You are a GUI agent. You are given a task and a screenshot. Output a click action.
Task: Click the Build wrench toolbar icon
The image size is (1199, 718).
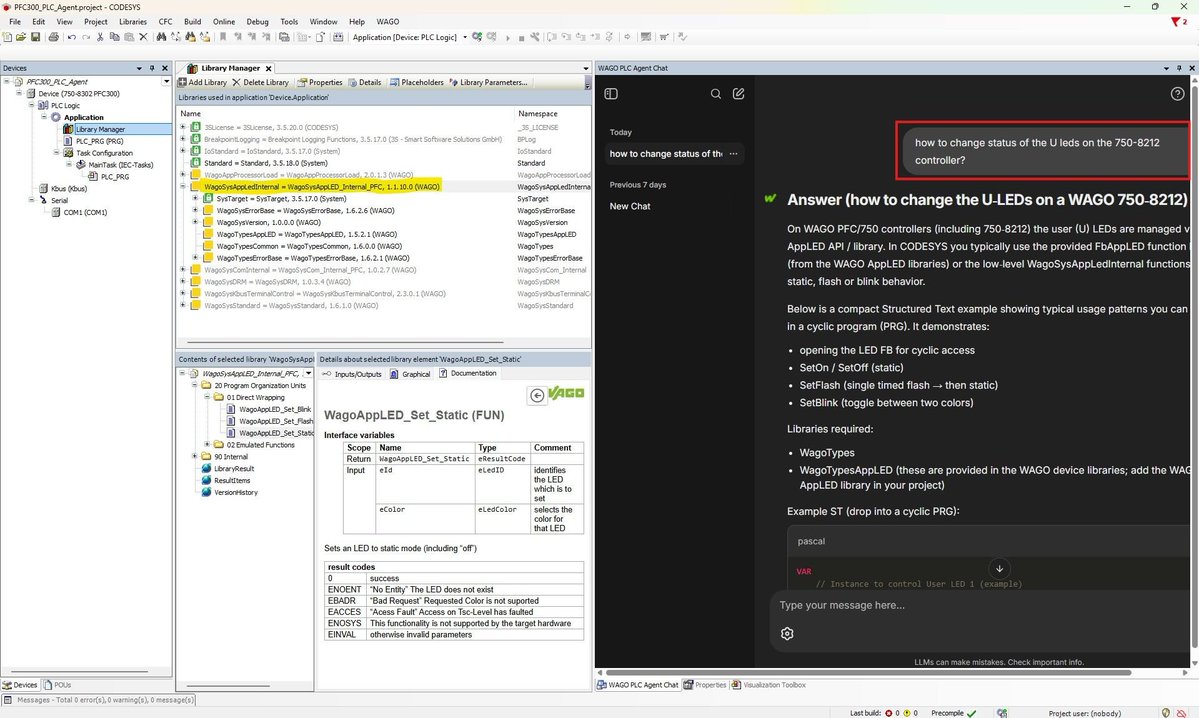(535, 37)
